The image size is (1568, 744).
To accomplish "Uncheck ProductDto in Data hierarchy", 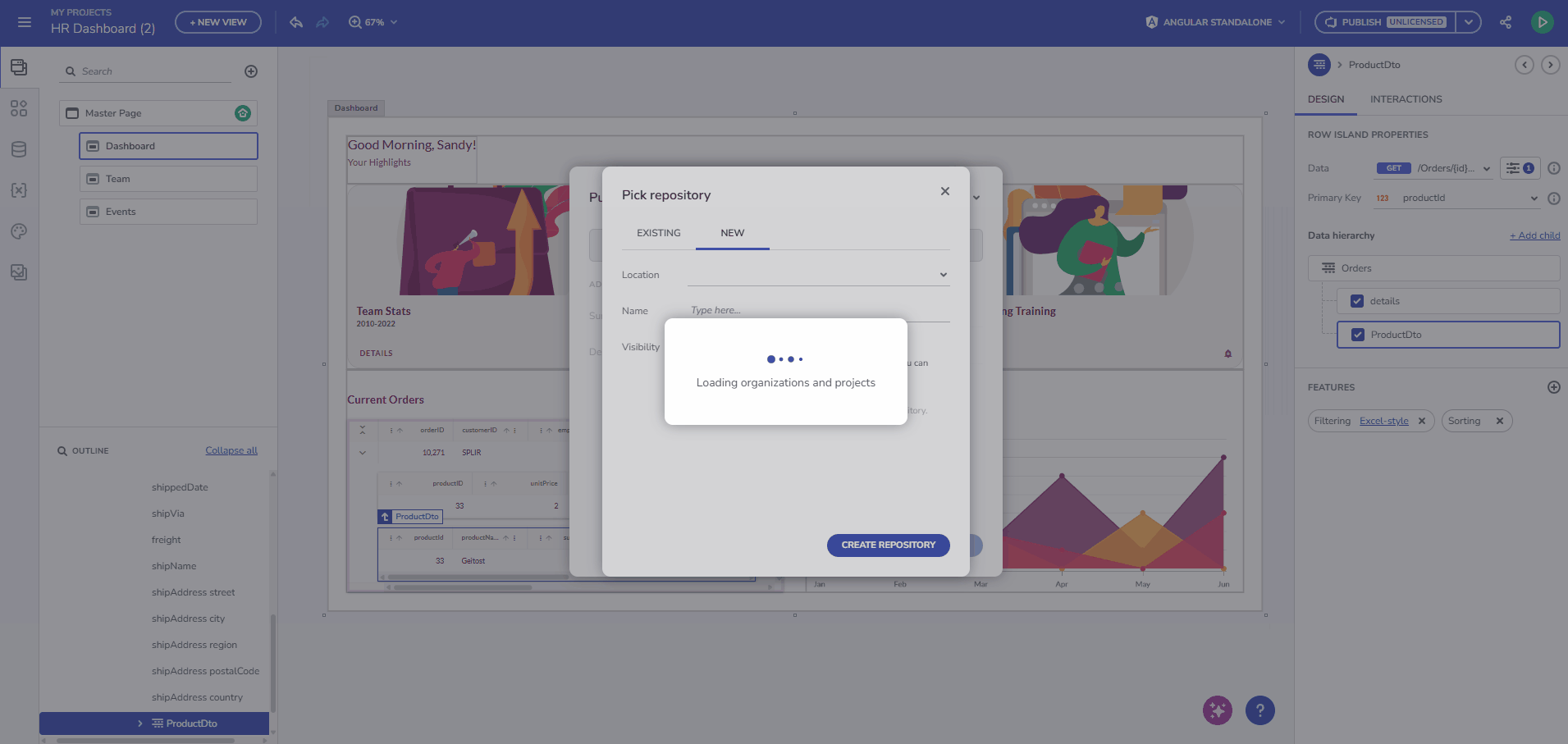I will tap(1358, 334).
